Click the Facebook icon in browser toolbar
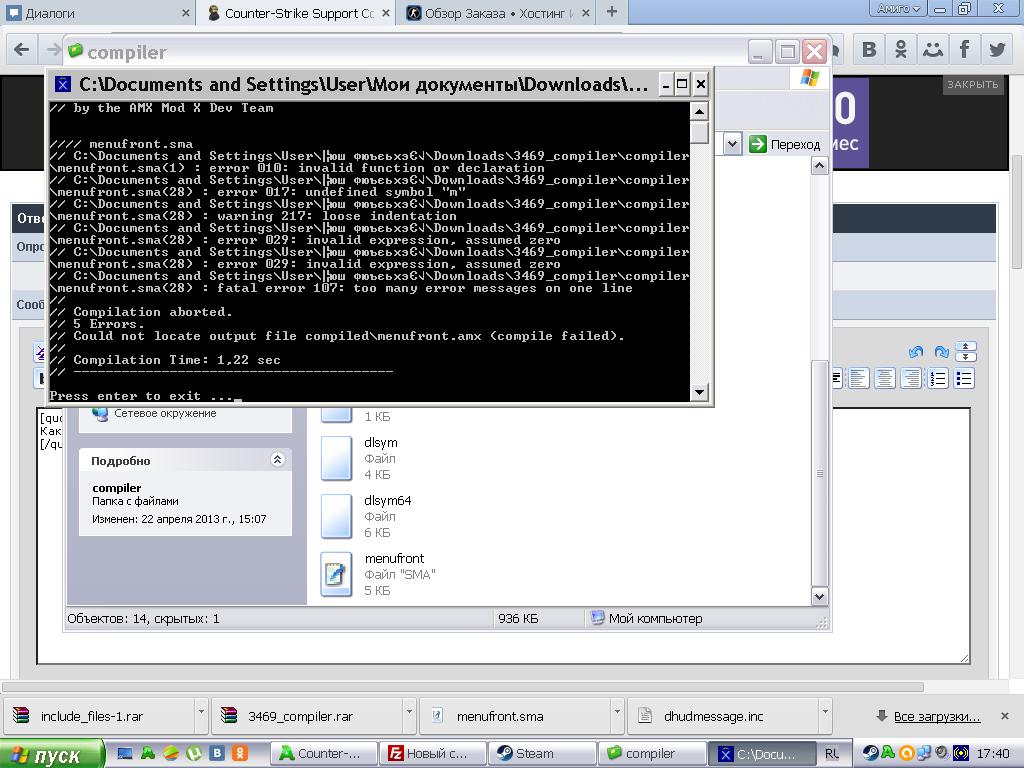Image resolution: width=1024 pixels, height=768 pixels. [x=965, y=50]
